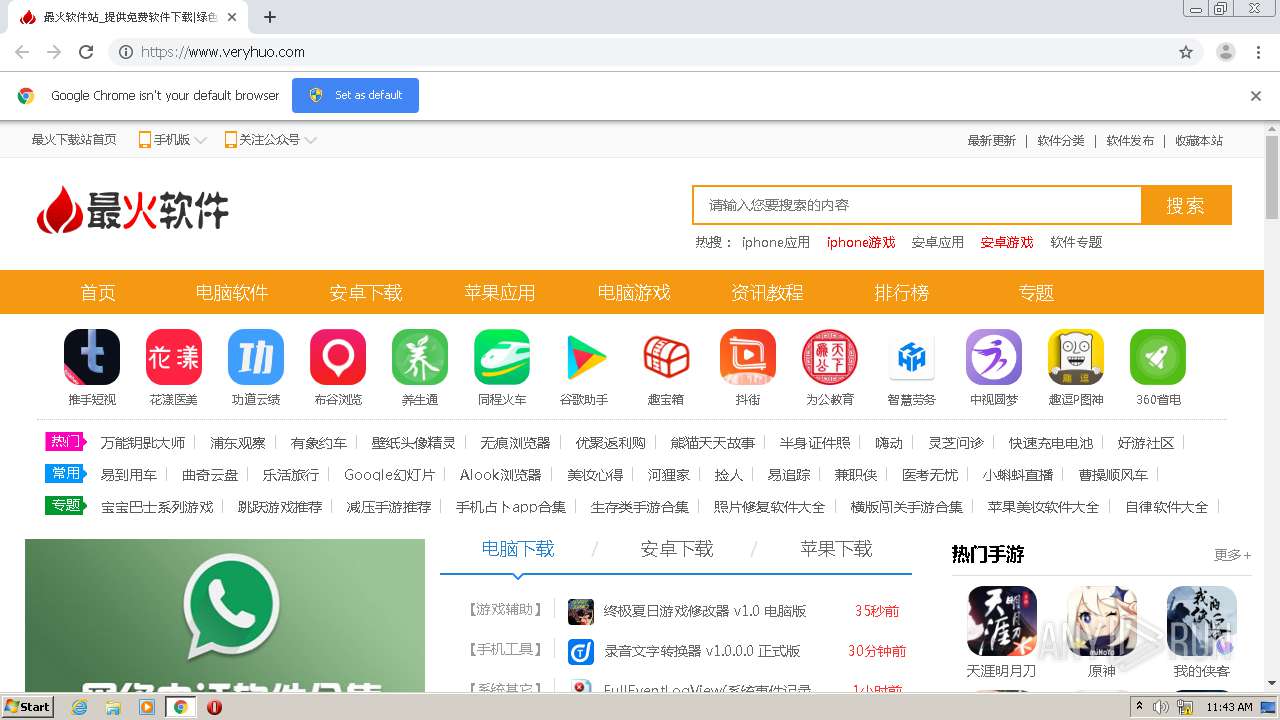
Task: Open the 我的侠客 game thumbnail
Action: (1202, 620)
